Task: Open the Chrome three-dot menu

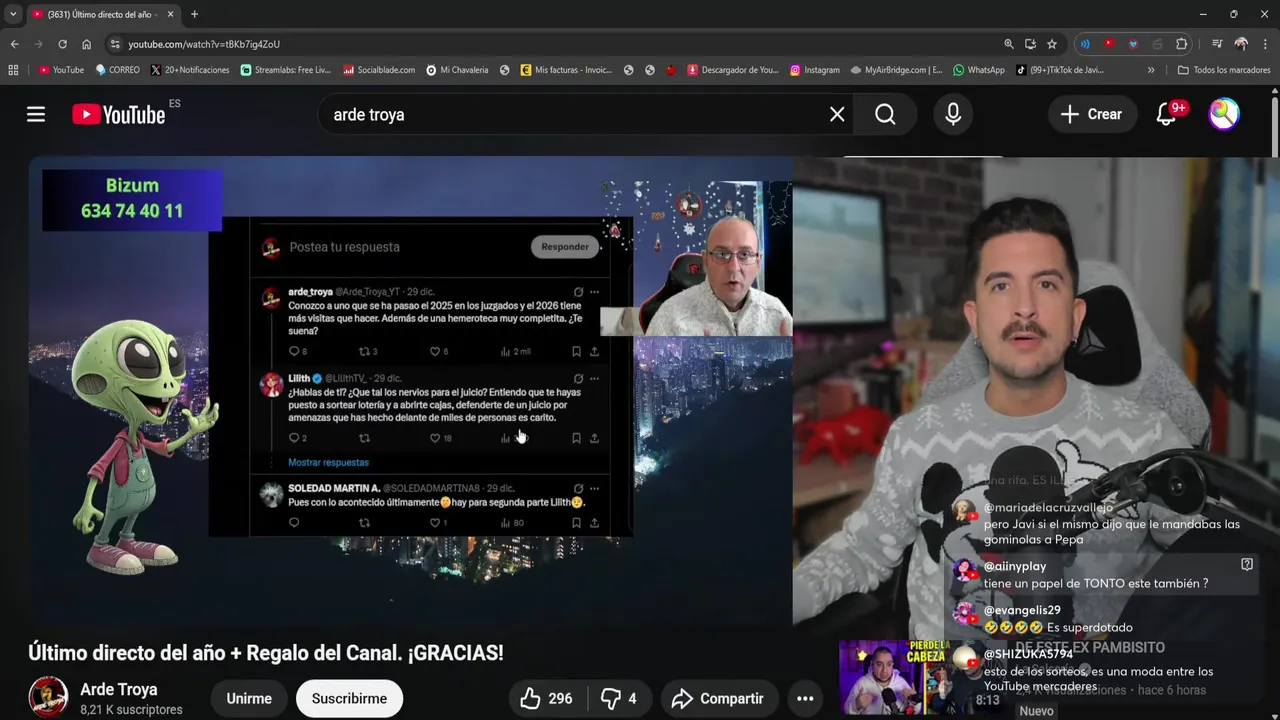Action: click(x=1265, y=44)
